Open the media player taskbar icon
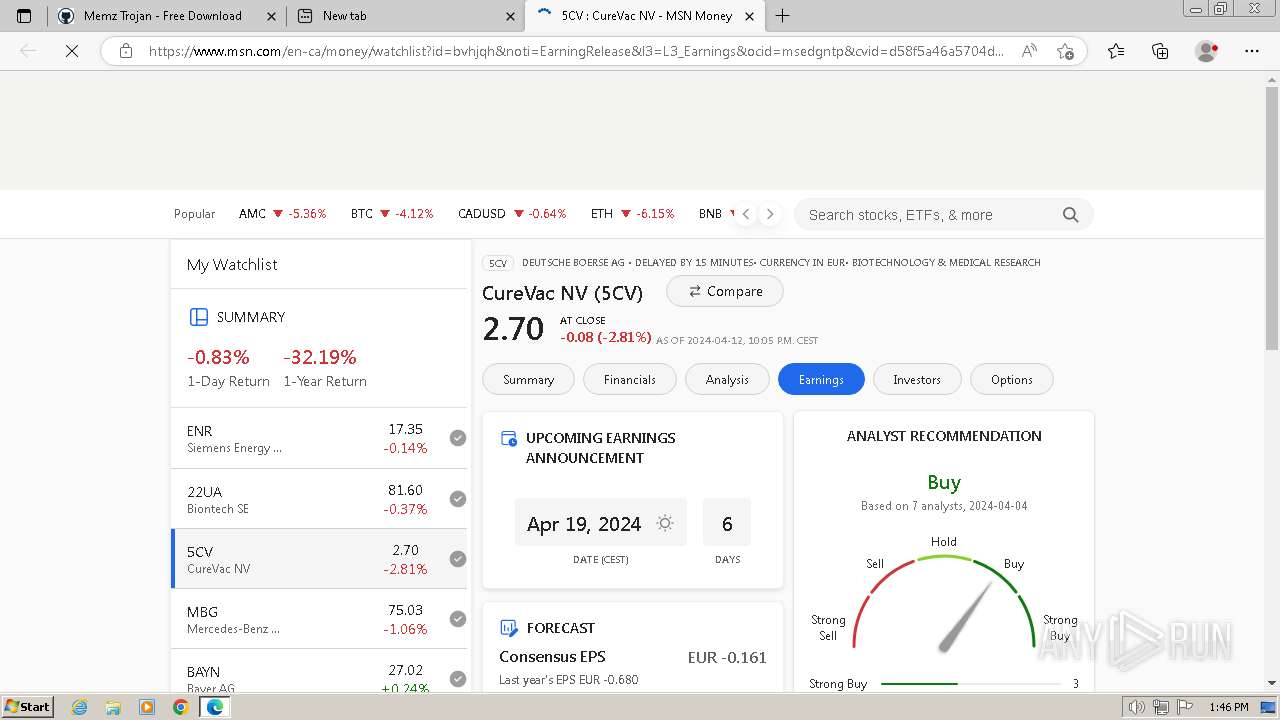This screenshot has height=720, width=1280. click(x=147, y=707)
